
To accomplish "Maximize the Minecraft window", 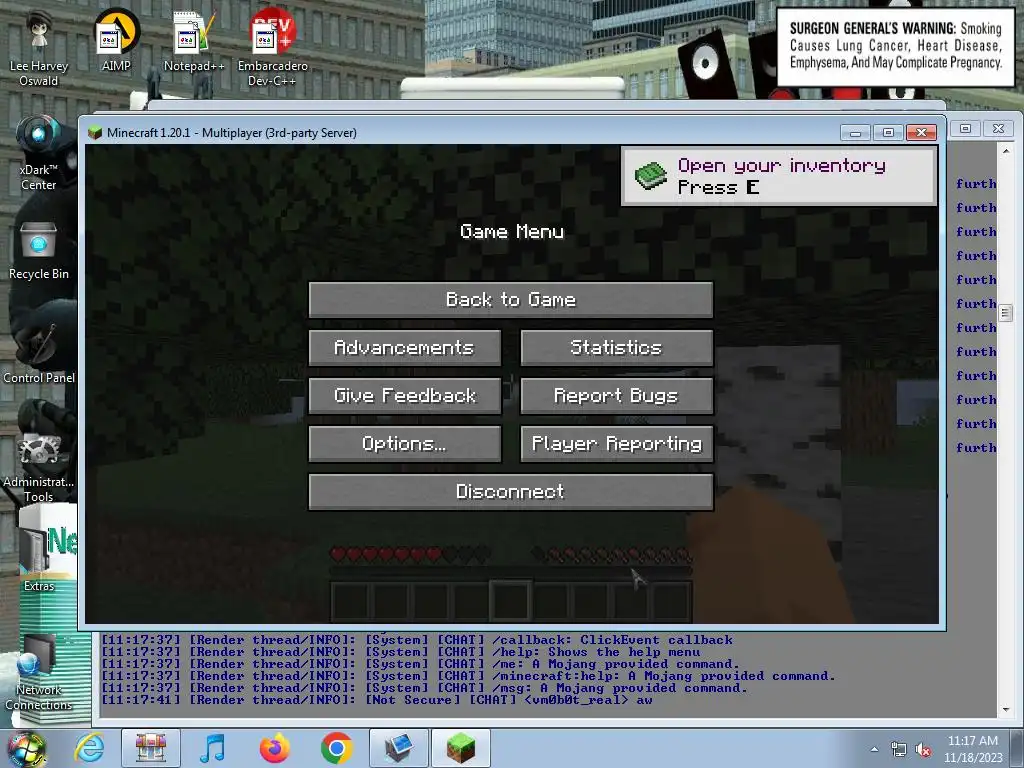I will 888,133.
